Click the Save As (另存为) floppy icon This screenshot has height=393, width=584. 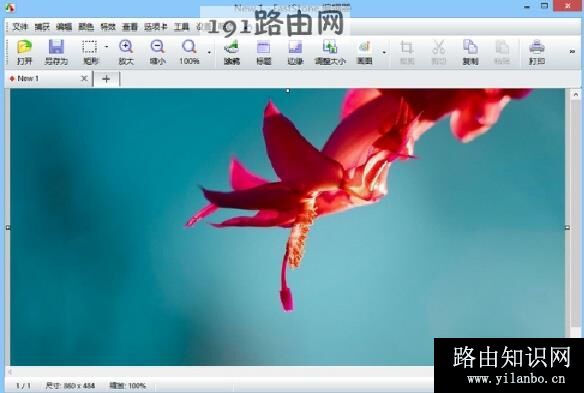pos(56,52)
